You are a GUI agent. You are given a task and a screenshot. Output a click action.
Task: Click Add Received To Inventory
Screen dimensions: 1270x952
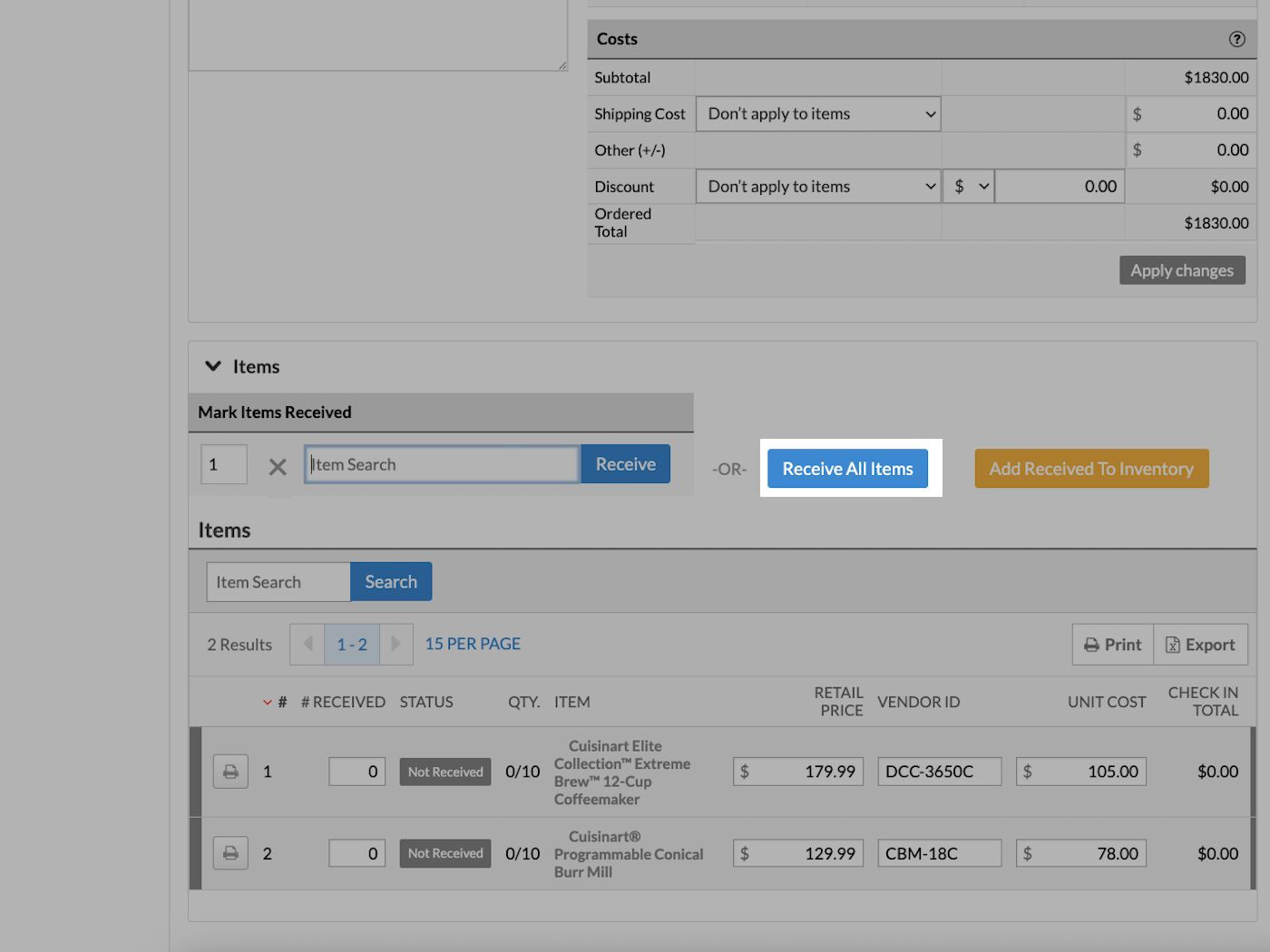pyautogui.click(x=1091, y=469)
